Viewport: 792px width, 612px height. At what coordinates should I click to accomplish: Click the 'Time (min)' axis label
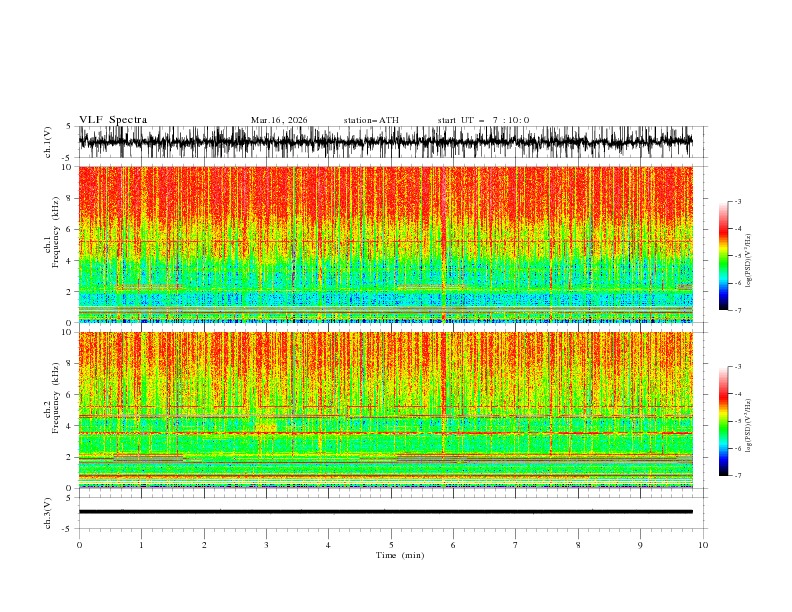click(400, 555)
